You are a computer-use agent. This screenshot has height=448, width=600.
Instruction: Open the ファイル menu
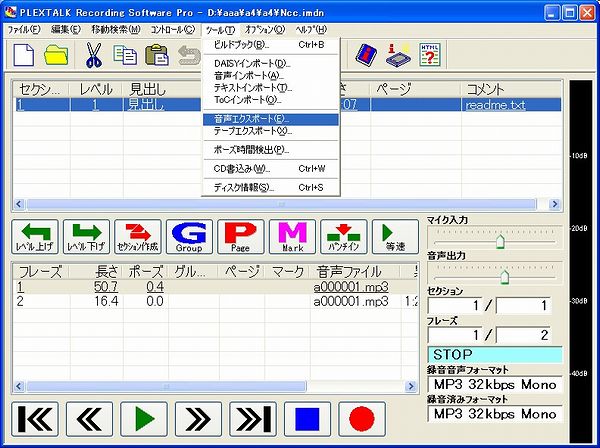tap(23, 30)
